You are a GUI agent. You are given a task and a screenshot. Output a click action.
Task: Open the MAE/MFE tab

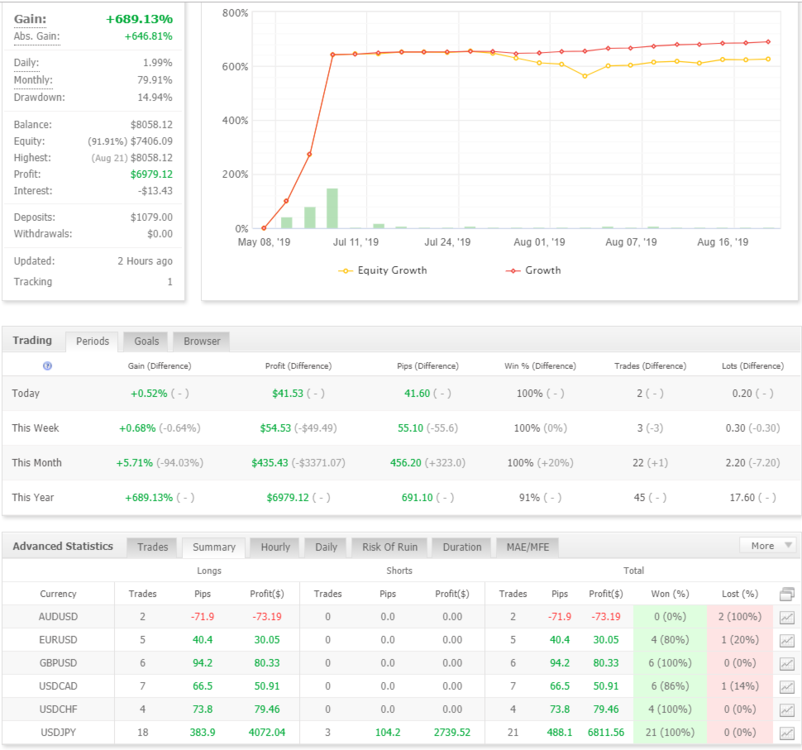click(x=528, y=547)
